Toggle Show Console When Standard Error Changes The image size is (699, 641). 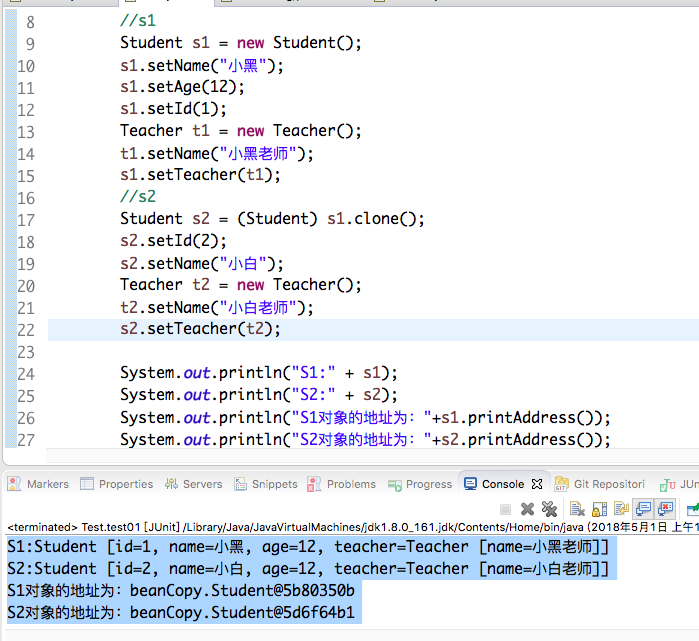coord(665,509)
